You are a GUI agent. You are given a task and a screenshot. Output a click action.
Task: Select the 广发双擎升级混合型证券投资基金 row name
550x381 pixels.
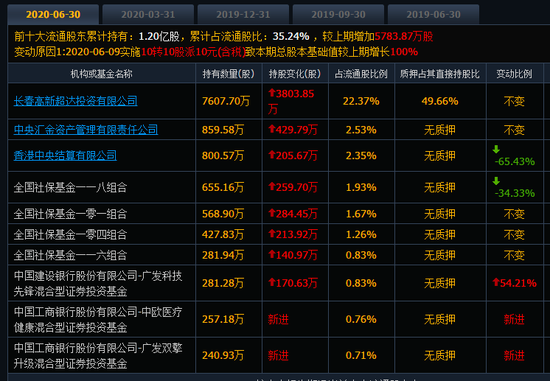click(x=98, y=356)
